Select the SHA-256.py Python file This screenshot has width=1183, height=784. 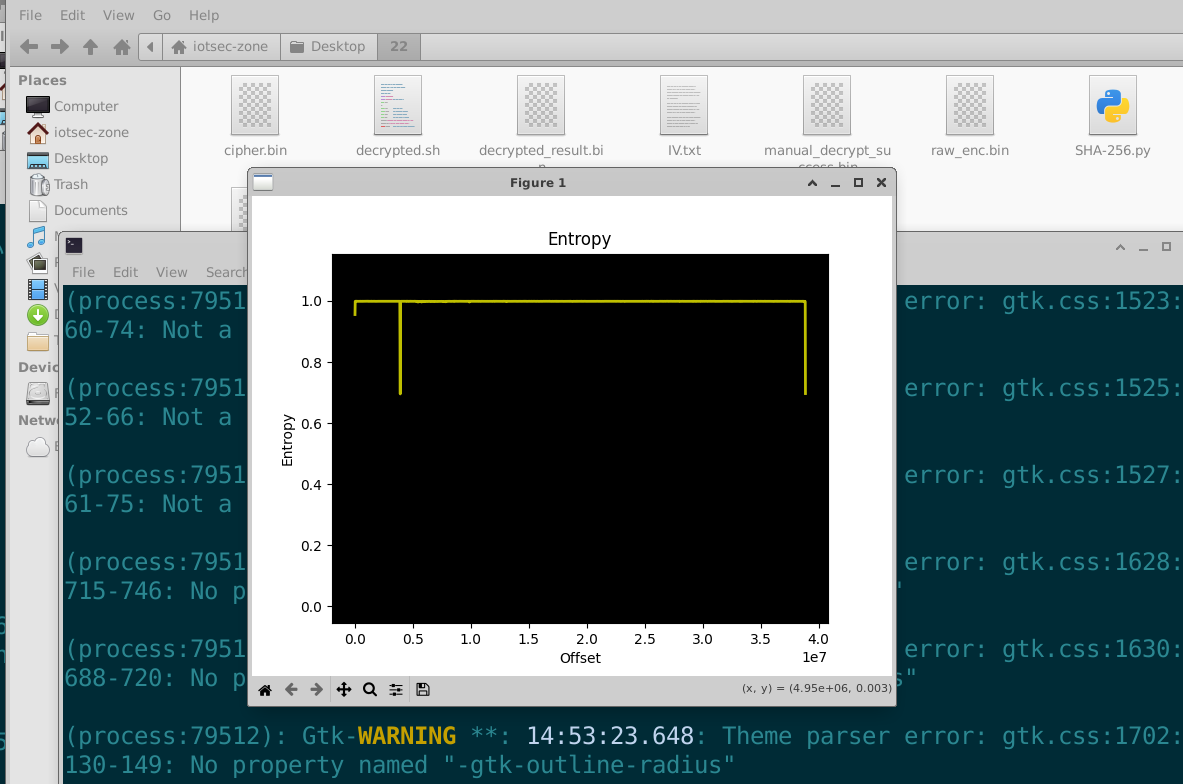[1113, 106]
